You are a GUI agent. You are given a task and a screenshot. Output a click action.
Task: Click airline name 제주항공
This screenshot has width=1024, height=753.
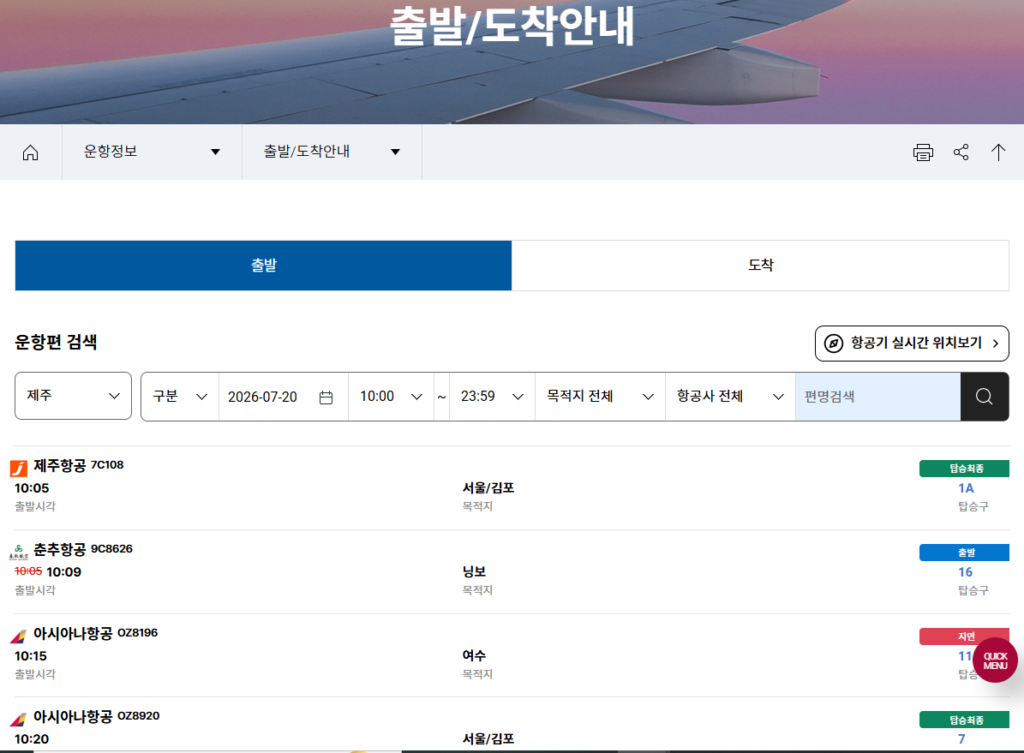(x=59, y=466)
